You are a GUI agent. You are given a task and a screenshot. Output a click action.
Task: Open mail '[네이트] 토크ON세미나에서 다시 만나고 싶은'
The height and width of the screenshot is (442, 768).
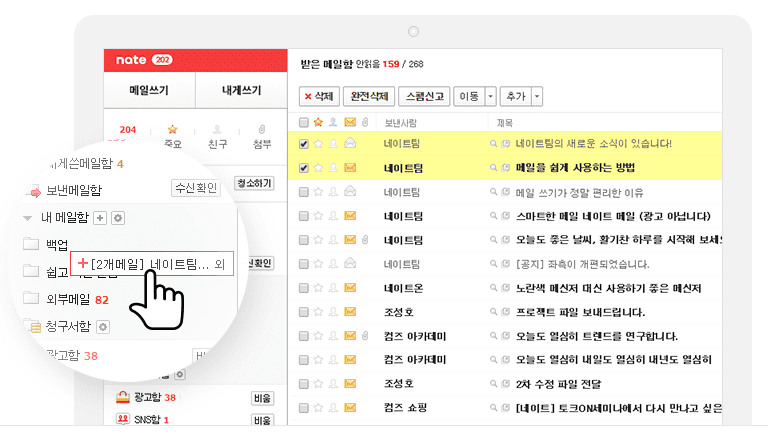(x=619, y=408)
